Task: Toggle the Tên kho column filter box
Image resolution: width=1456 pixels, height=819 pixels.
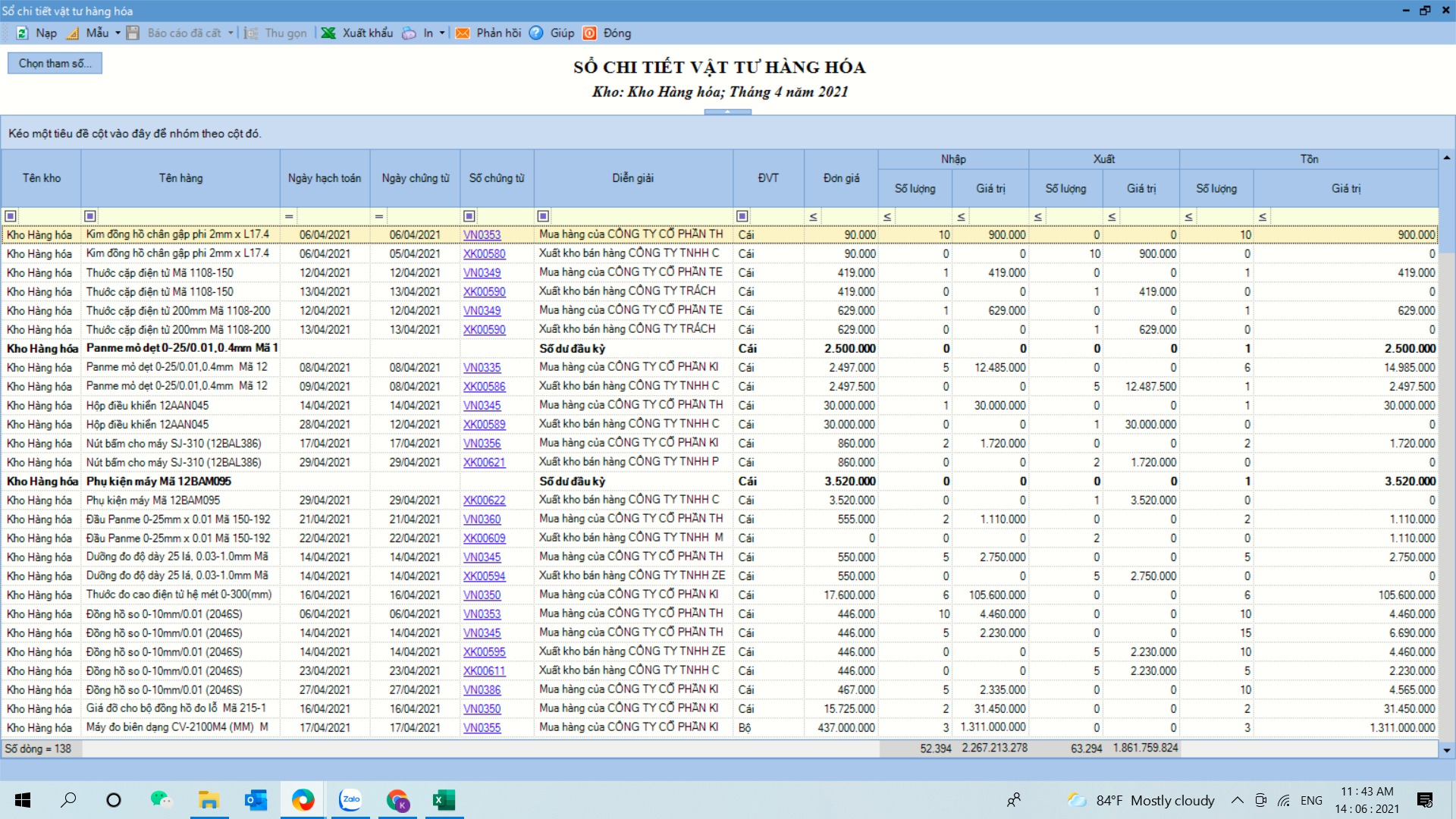Action: point(11,216)
